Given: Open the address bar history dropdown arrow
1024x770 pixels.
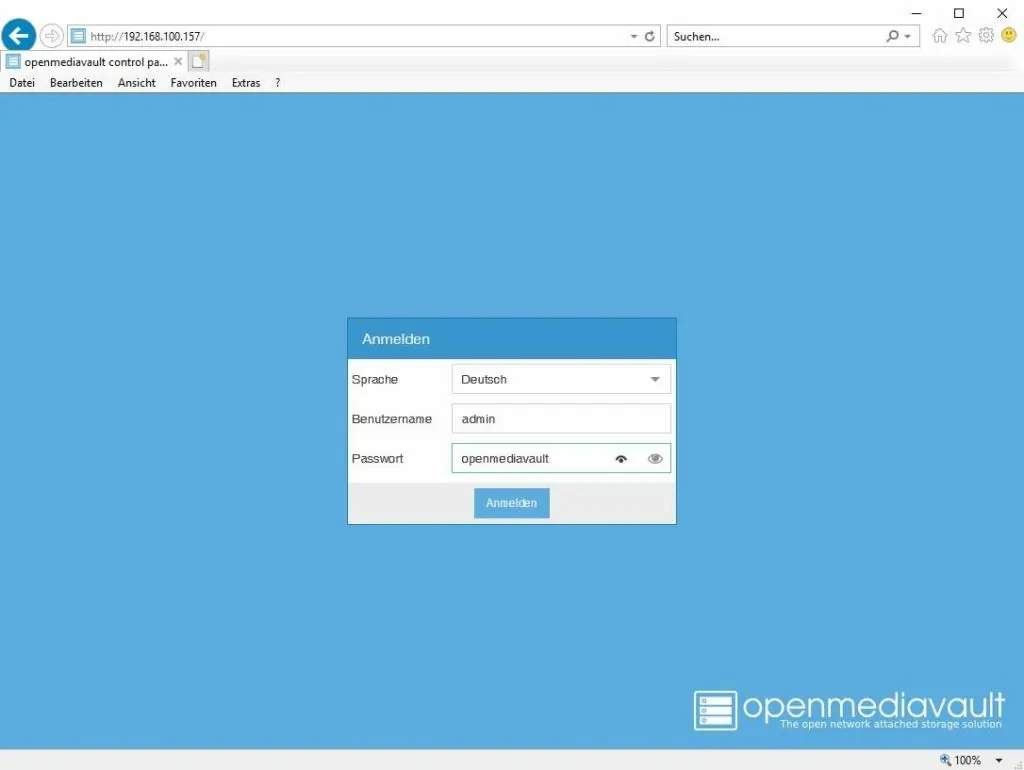Looking at the screenshot, I should [x=633, y=37].
